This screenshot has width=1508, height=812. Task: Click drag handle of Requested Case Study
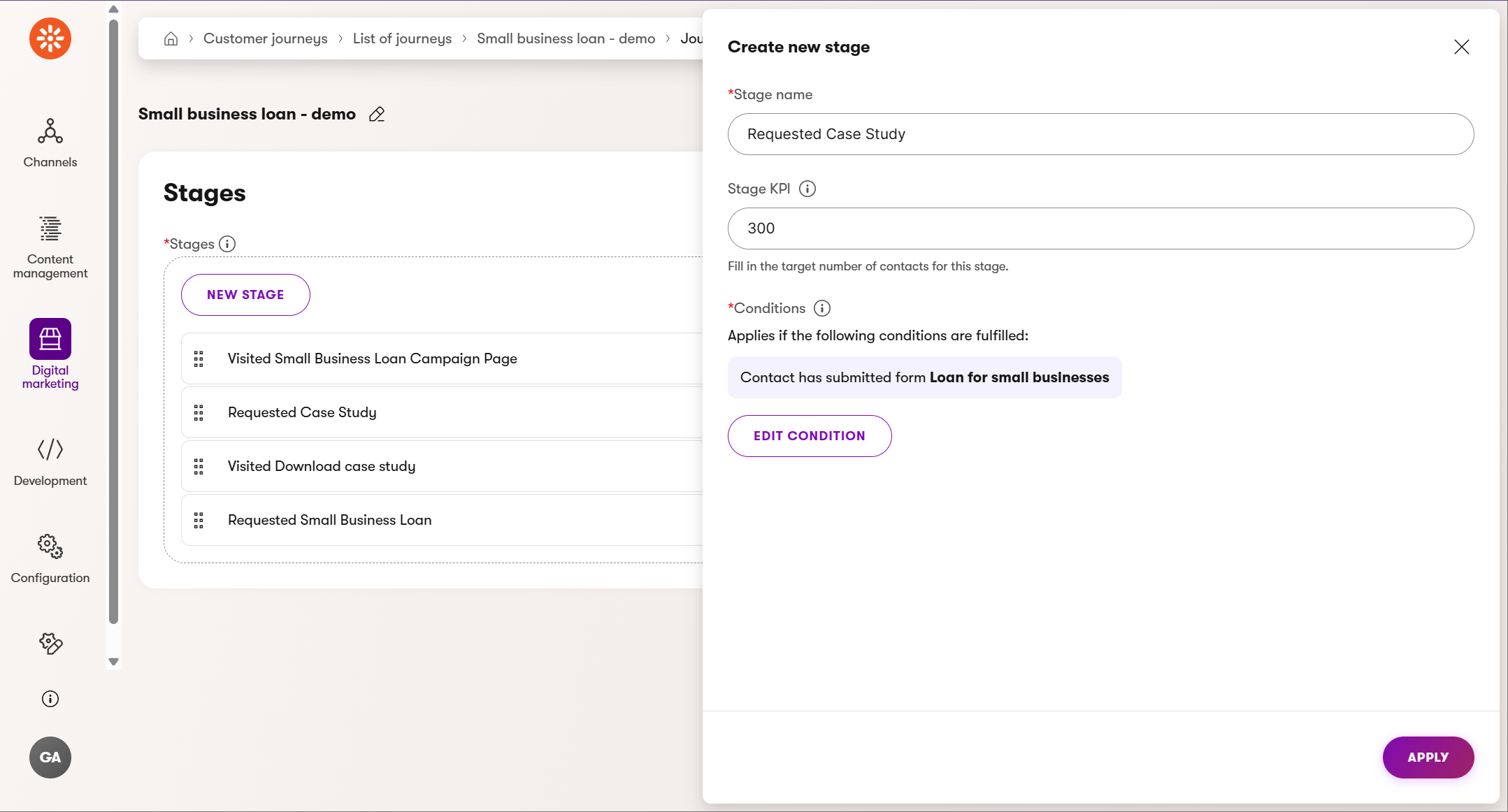point(199,413)
